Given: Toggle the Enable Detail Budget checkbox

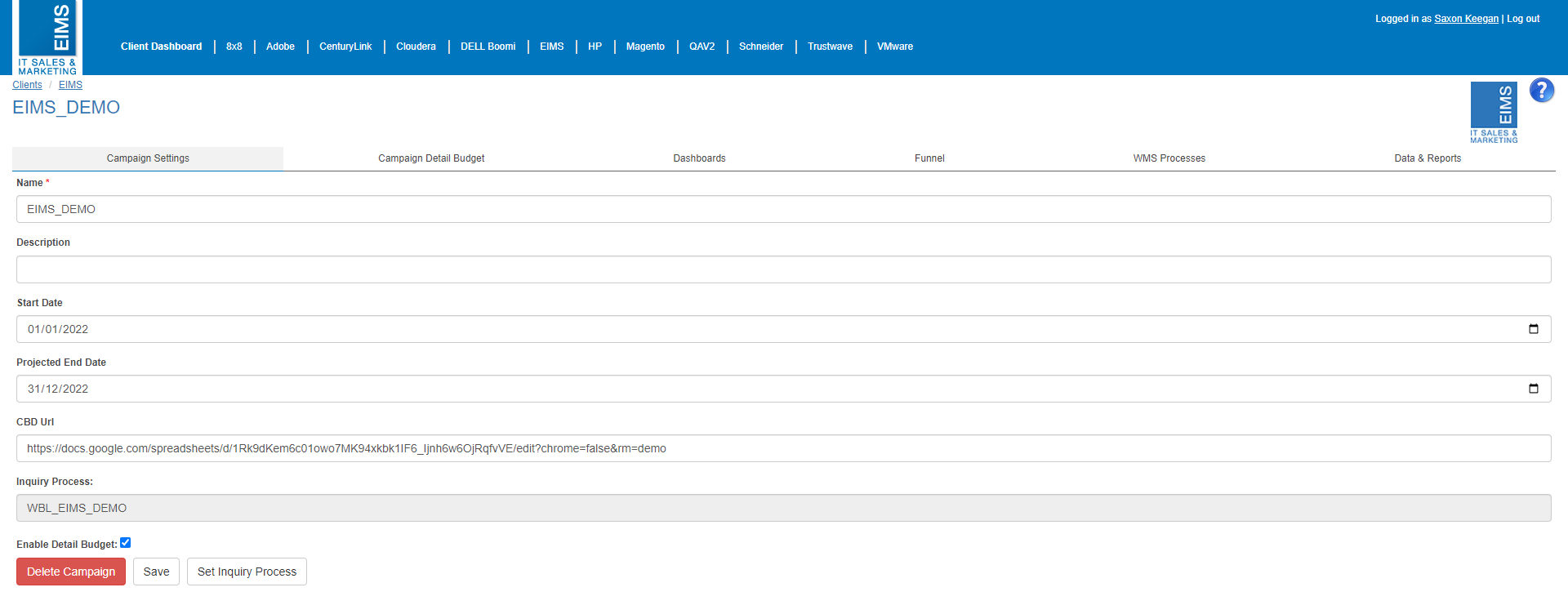Looking at the screenshot, I should (126, 543).
